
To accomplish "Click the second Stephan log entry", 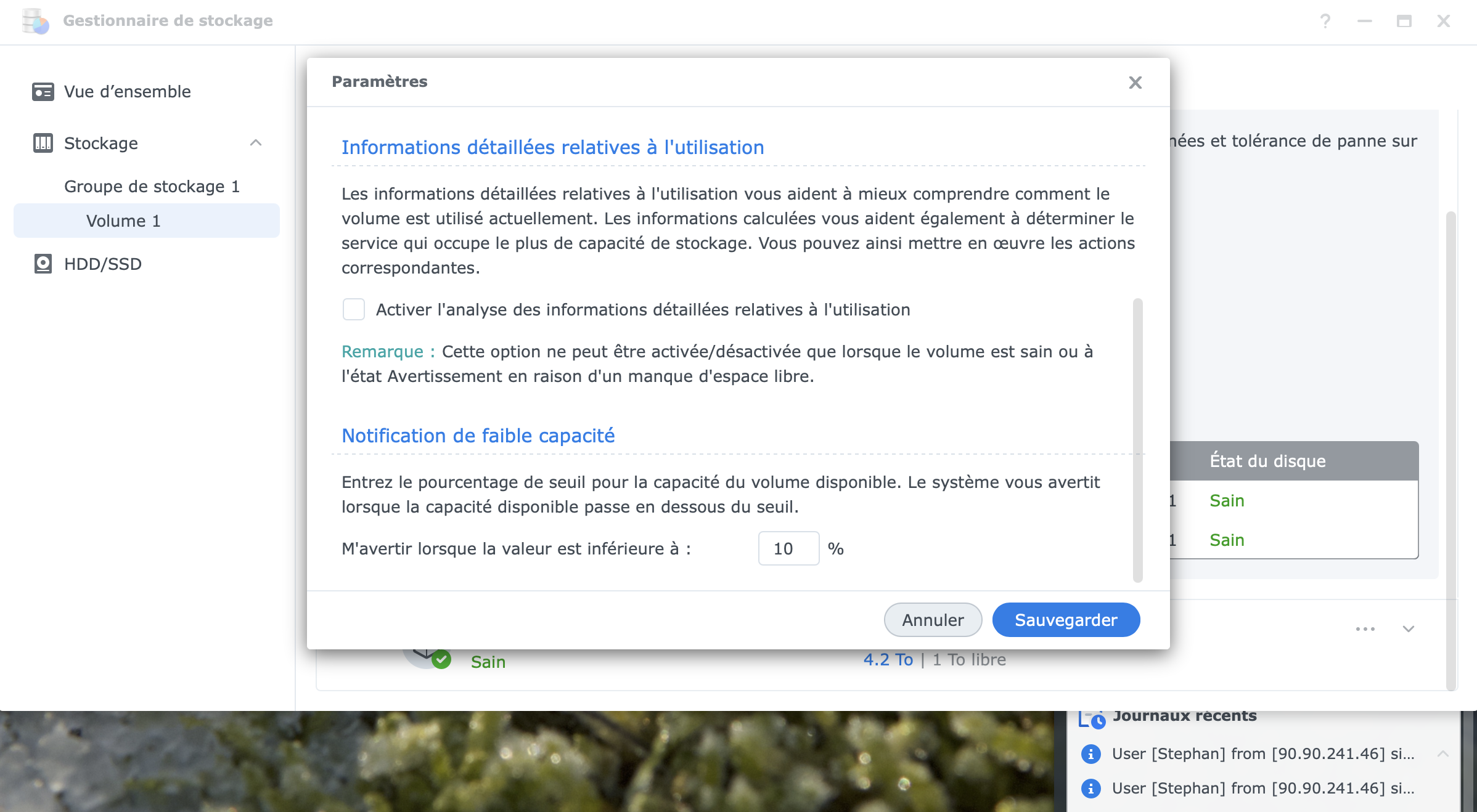I will click(x=1262, y=788).
